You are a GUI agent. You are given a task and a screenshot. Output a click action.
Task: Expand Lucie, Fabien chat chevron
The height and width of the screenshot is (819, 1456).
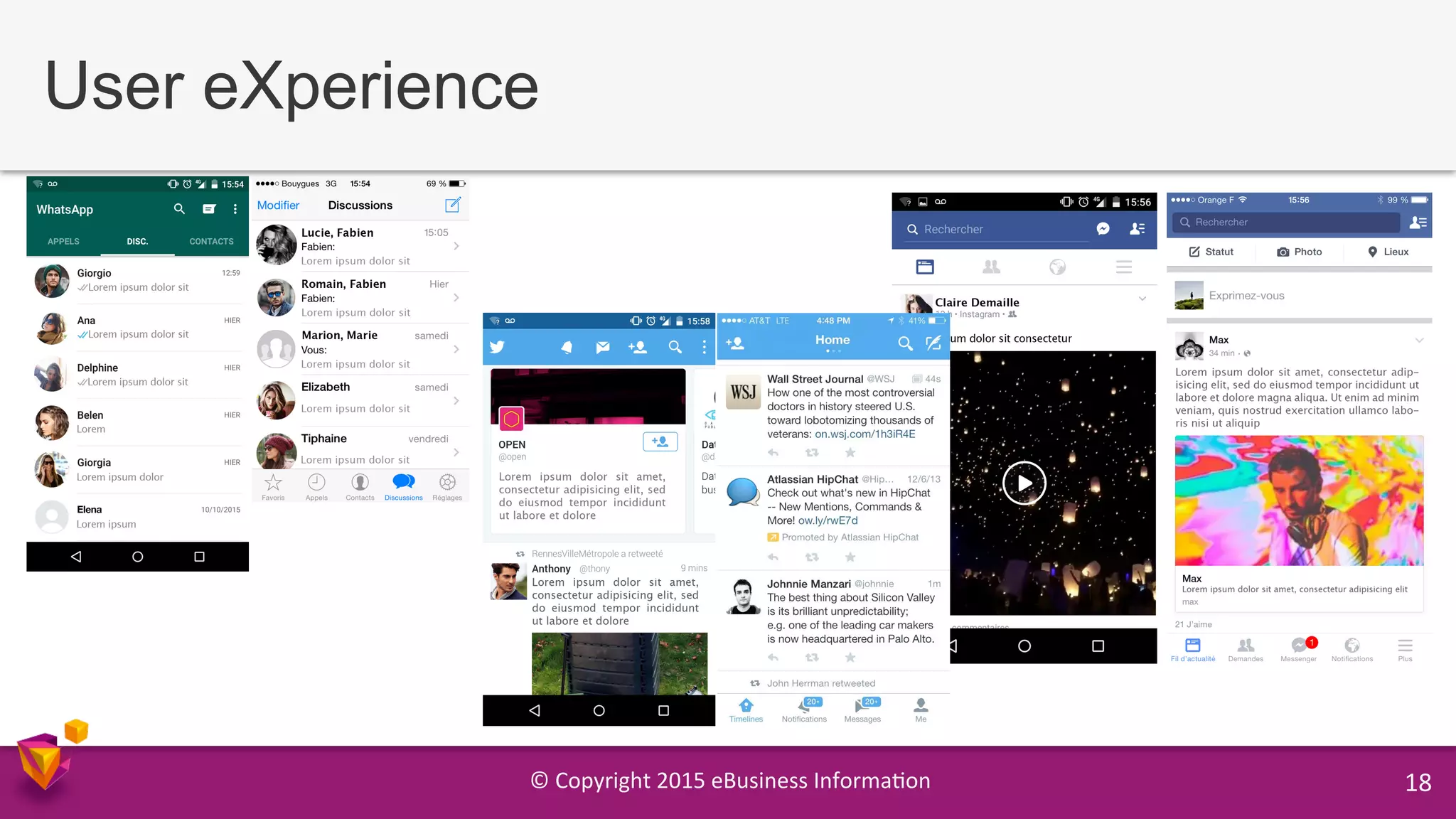coord(456,246)
